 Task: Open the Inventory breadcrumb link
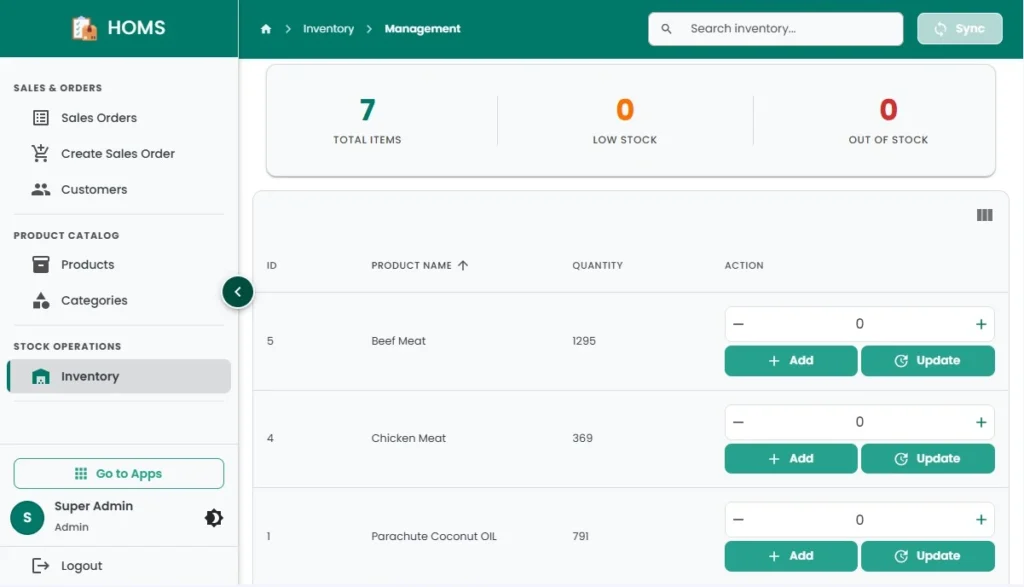pyautogui.click(x=329, y=29)
